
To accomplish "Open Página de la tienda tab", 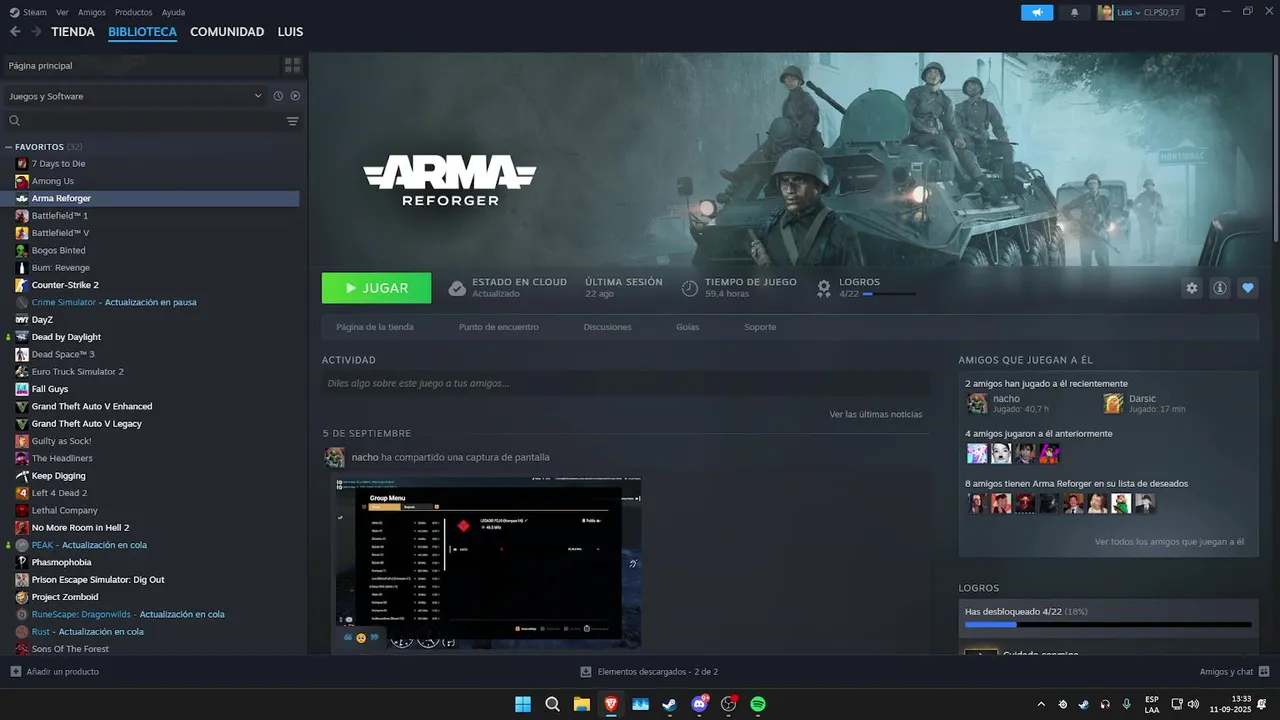I will pos(375,327).
